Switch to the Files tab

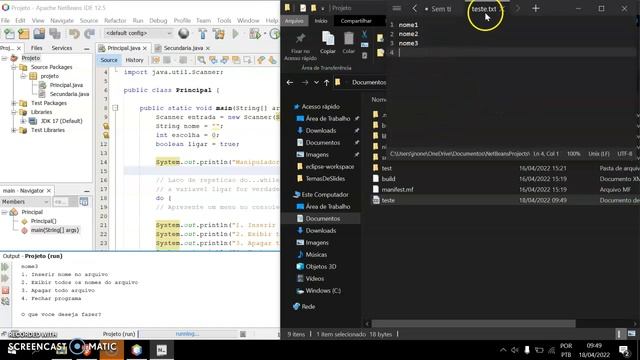36,48
